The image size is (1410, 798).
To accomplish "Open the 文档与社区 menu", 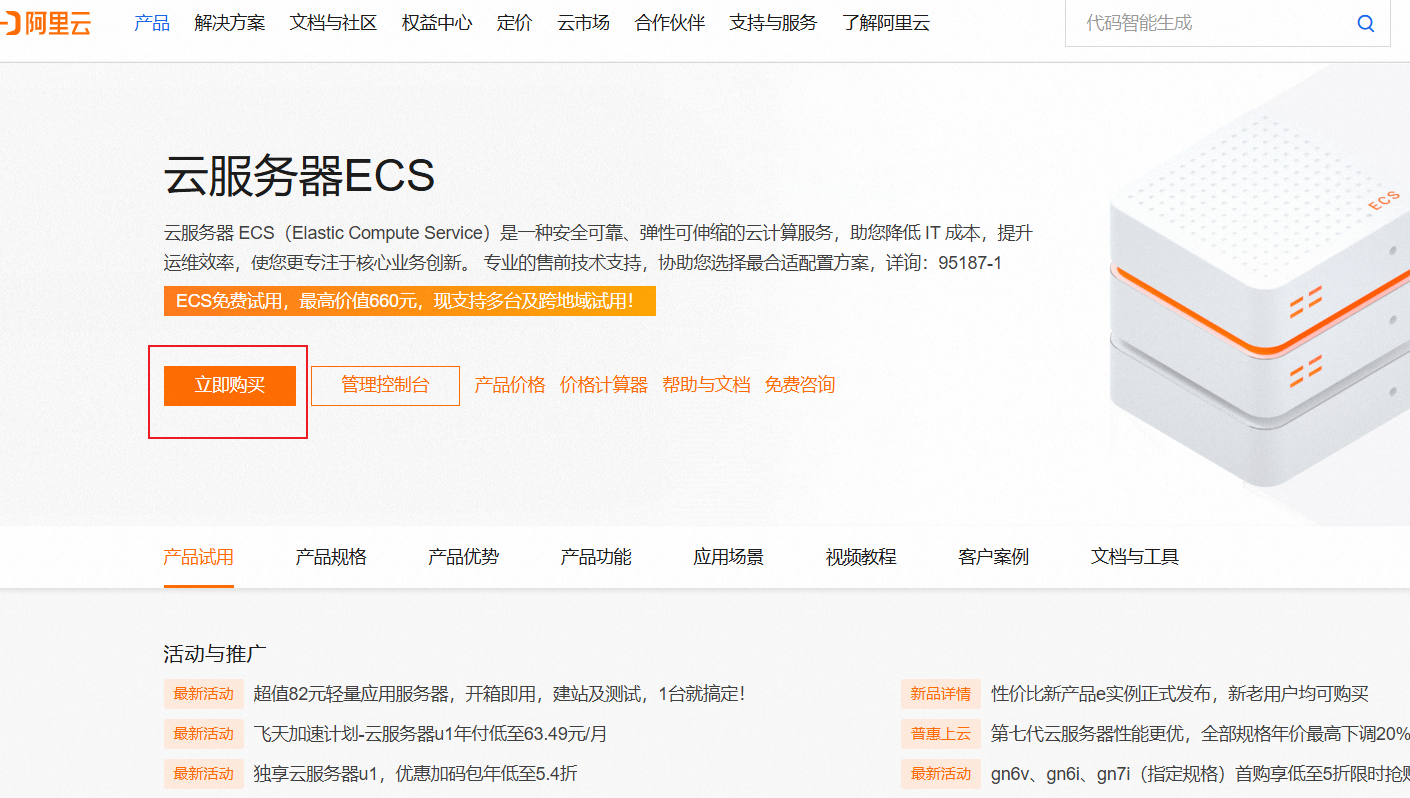I will click(x=333, y=23).
